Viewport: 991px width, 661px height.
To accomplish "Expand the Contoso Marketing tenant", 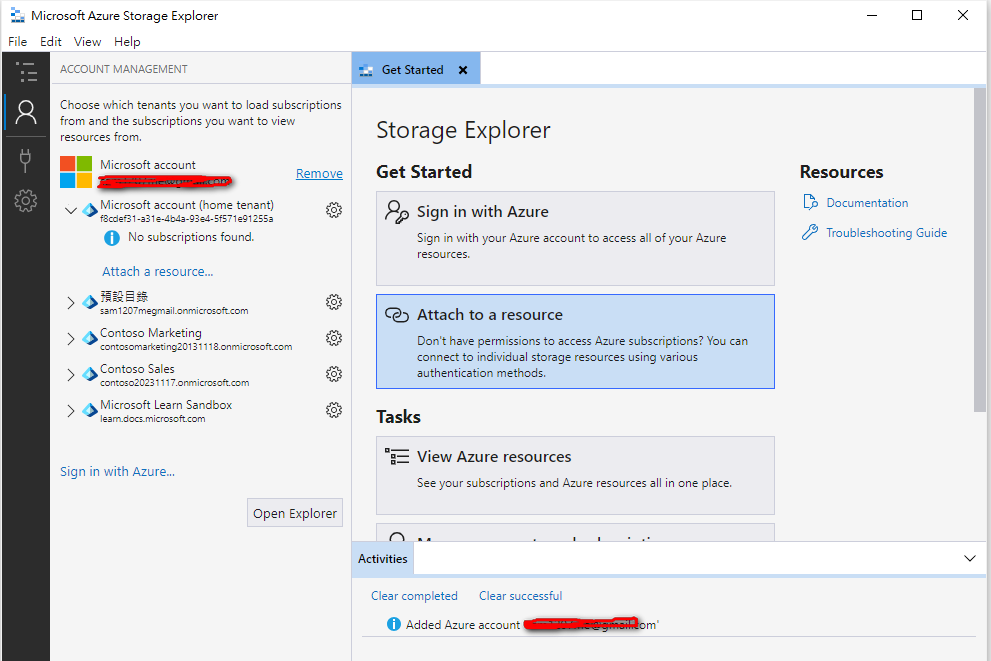I will (x=71, y=339).
